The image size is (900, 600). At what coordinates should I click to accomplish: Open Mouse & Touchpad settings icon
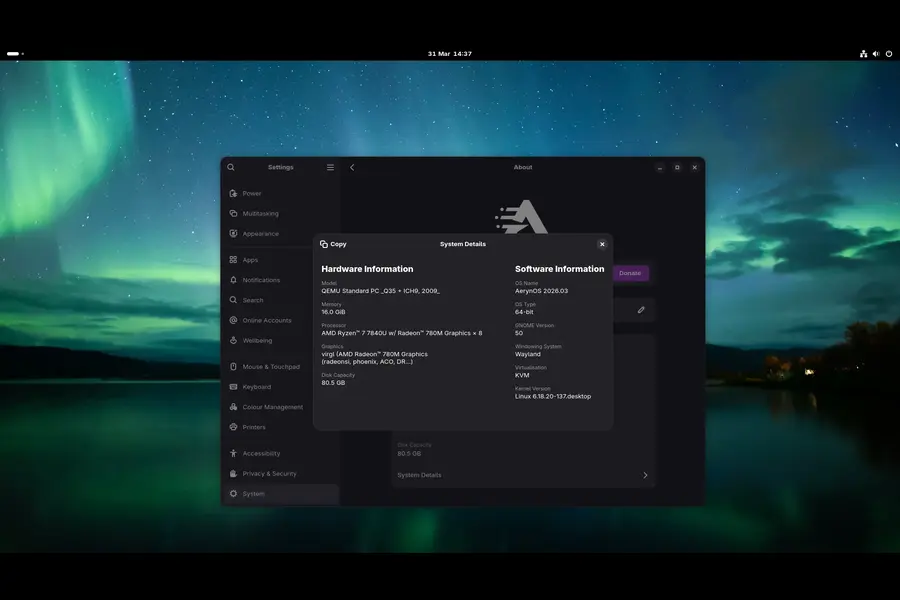click(x=232, y=366)
